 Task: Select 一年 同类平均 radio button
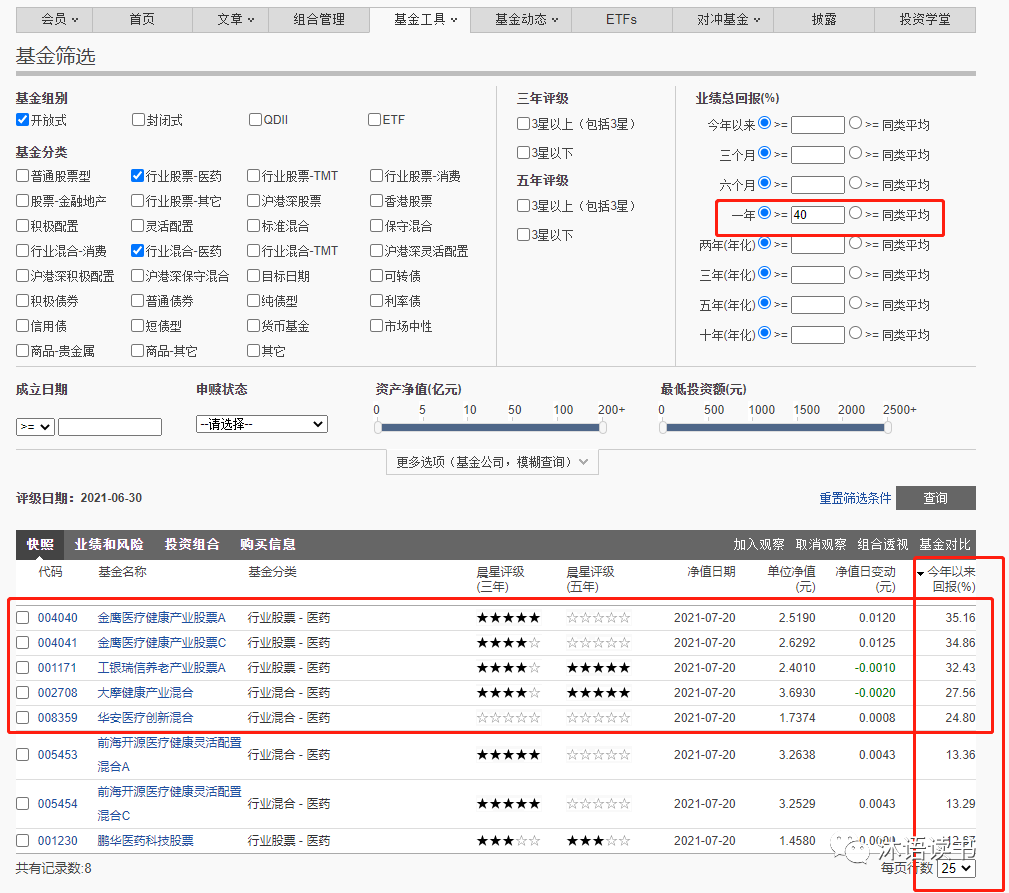[855, 214]
